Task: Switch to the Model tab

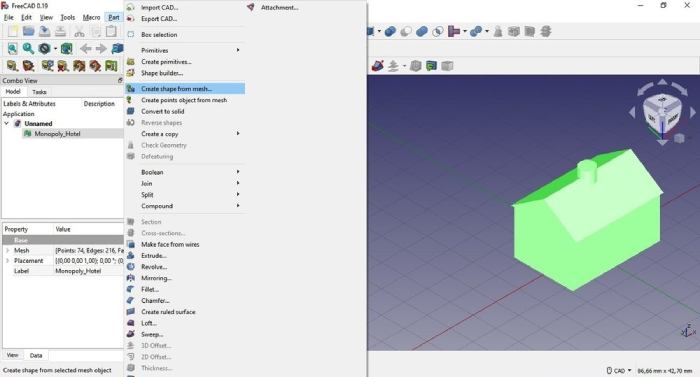Action: pos(13,92)
